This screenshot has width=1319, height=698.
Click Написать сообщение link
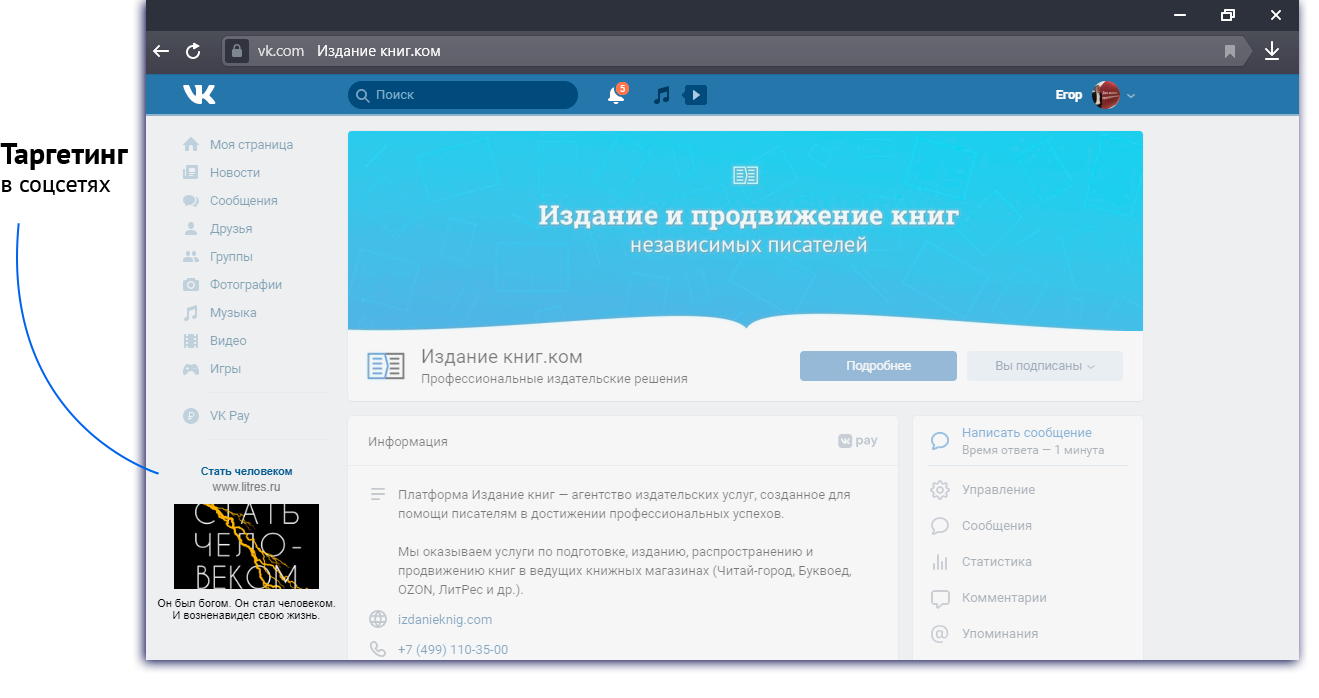tap(1027, 433)
